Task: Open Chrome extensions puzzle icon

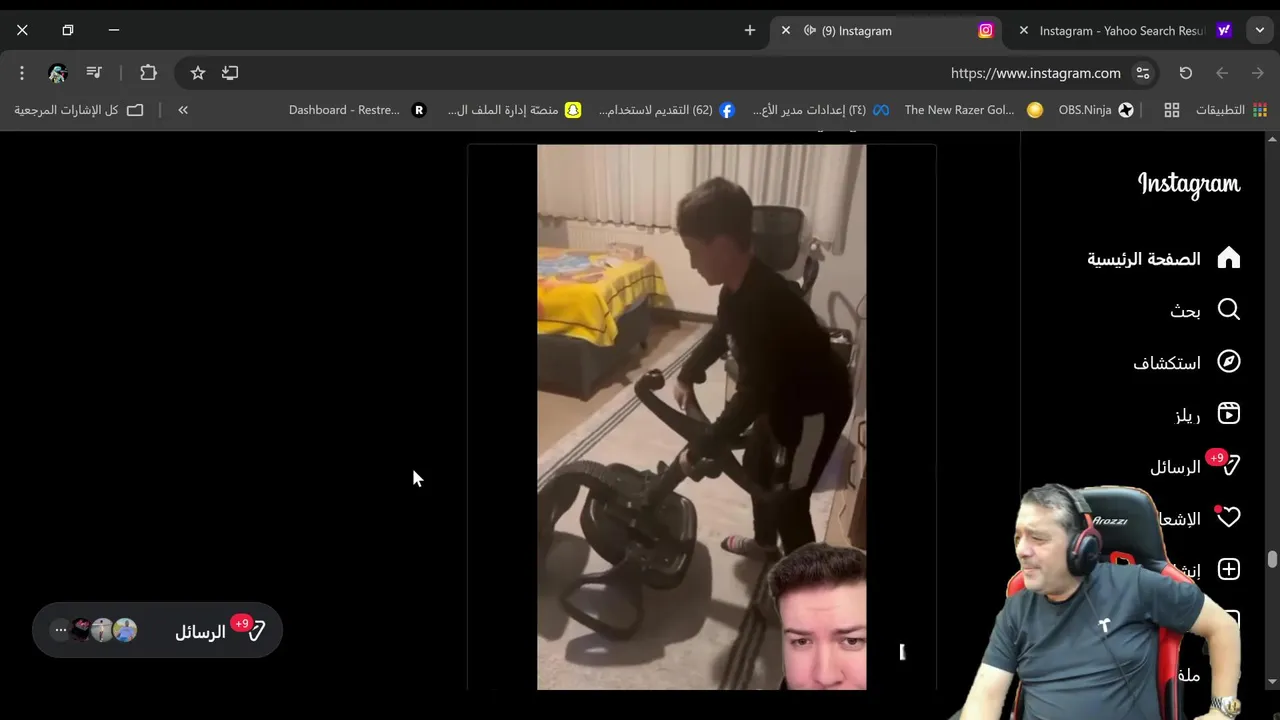Action: pyautogui.click(x=148, y=73)
